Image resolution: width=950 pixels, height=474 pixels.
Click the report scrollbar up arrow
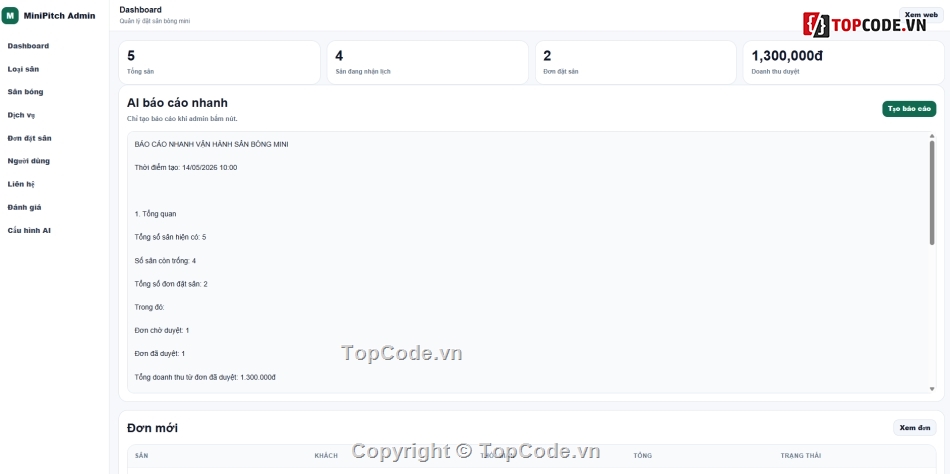tap(932, 136)
